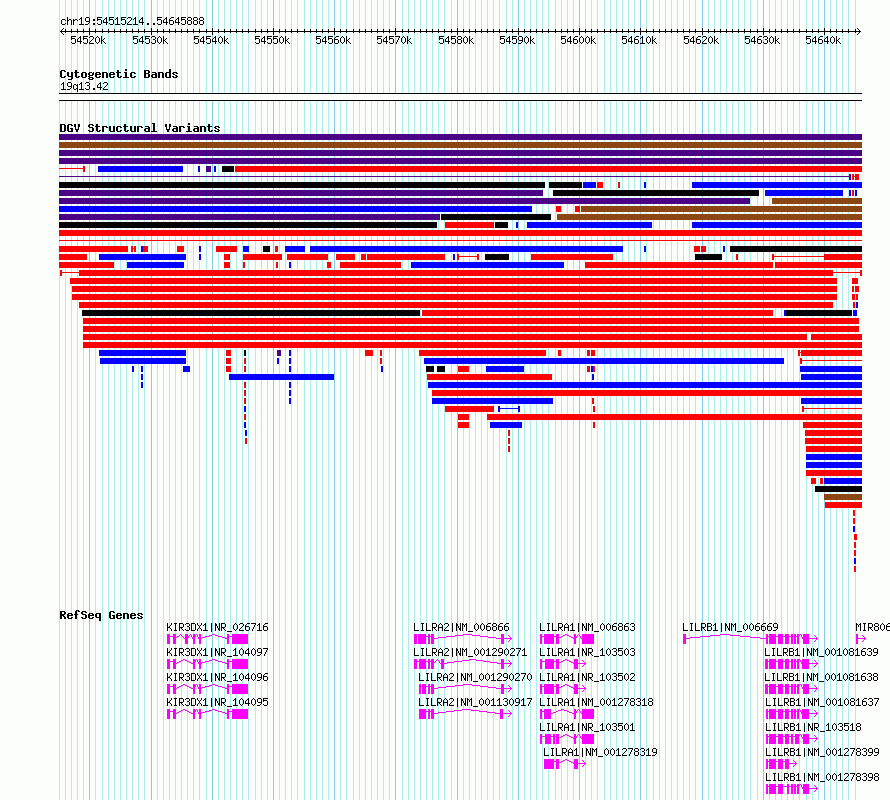Click the LILRB1 NM_006669 gene glyph
Viewport: 890px width, 800px height.
(750, 639)
